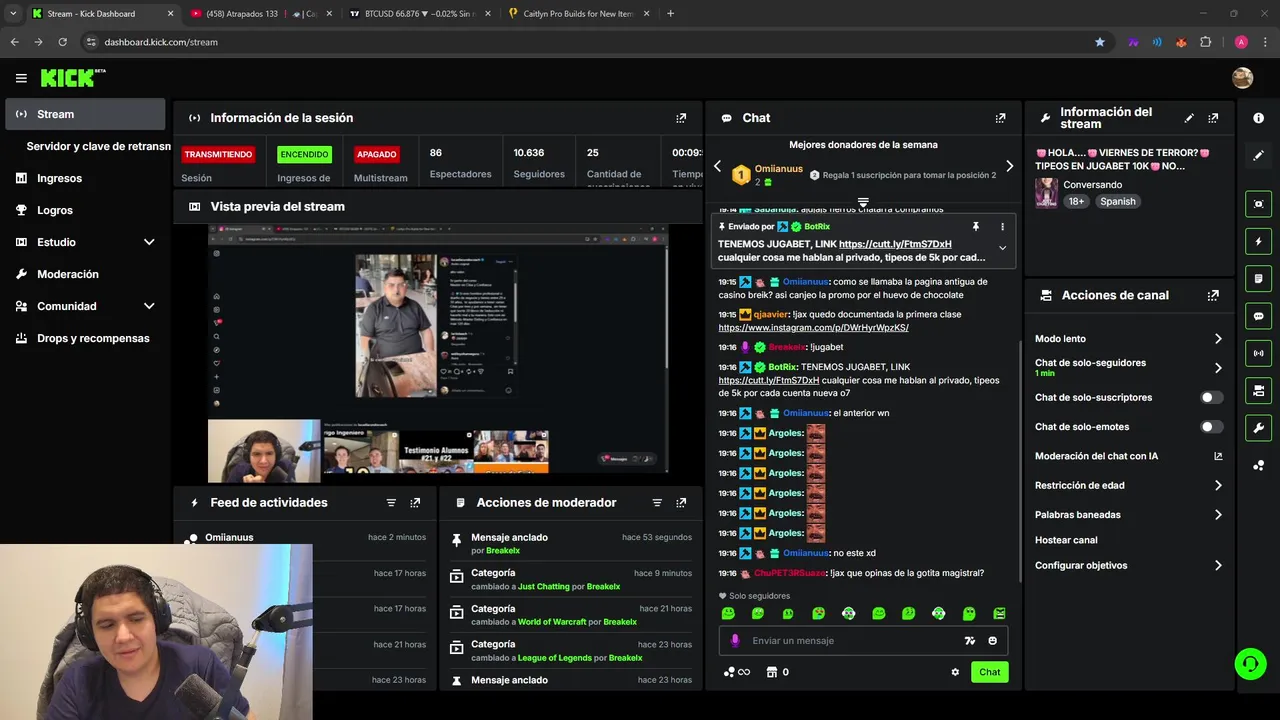Pop out the Chat panel

[1000, 118]
